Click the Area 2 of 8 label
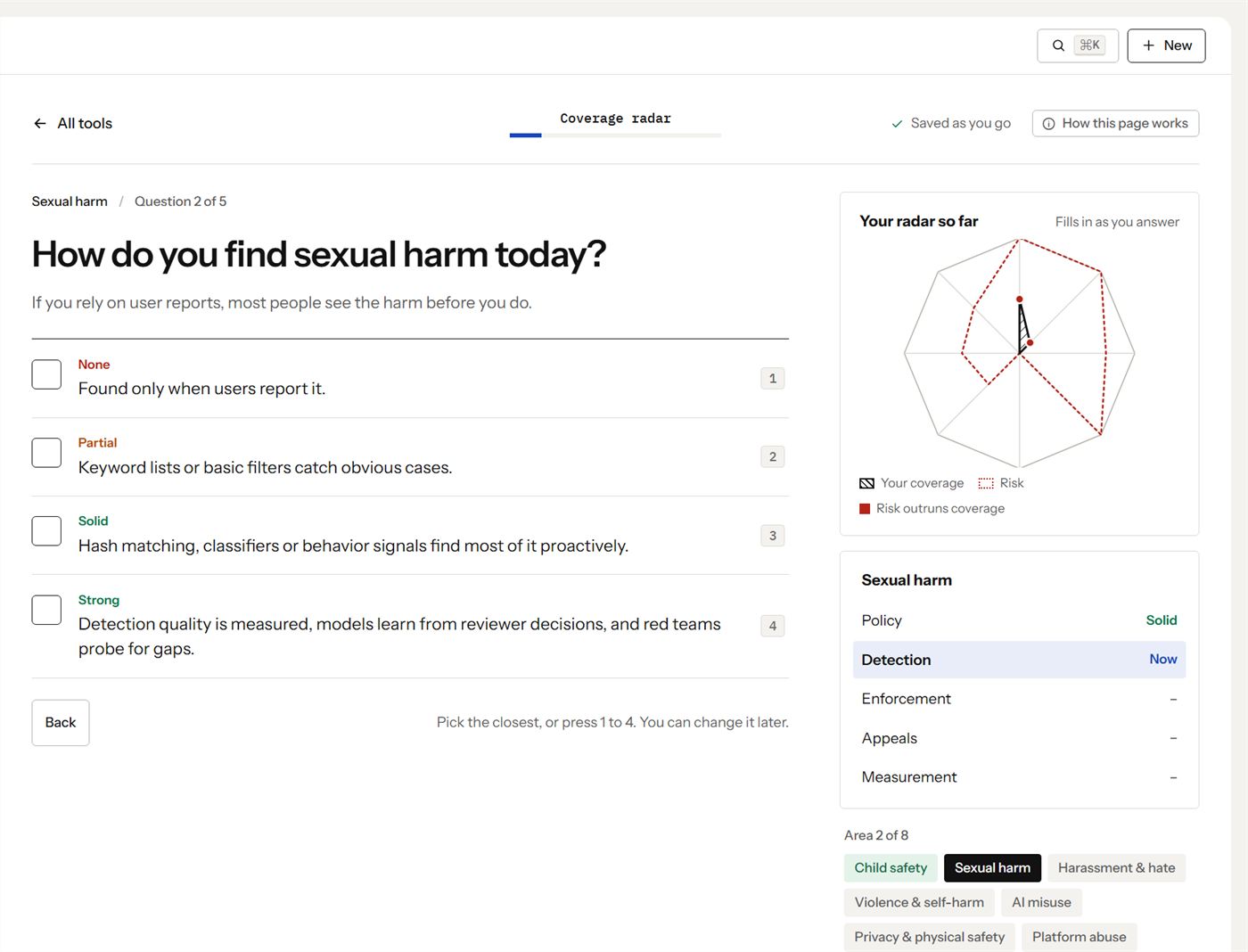 [876, 835]
